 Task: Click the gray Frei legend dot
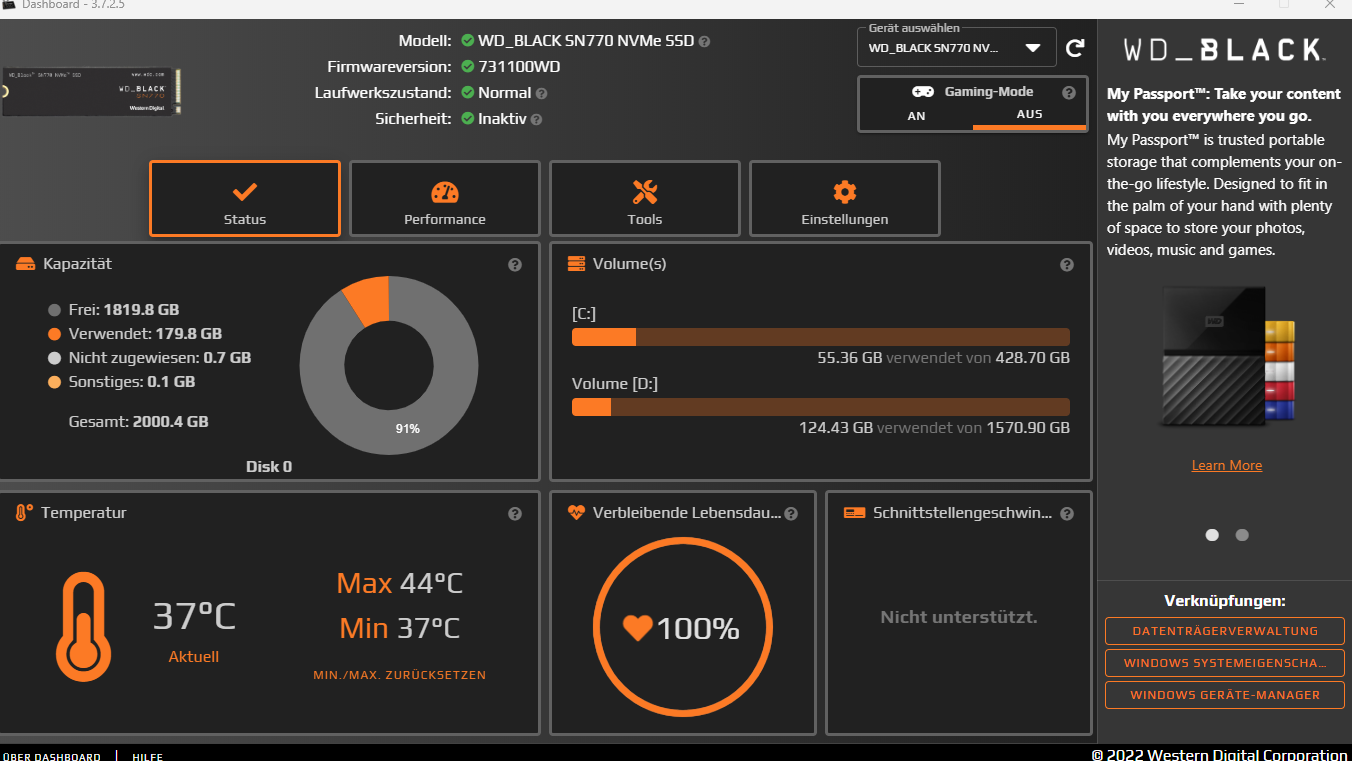(x=55, y=310)
